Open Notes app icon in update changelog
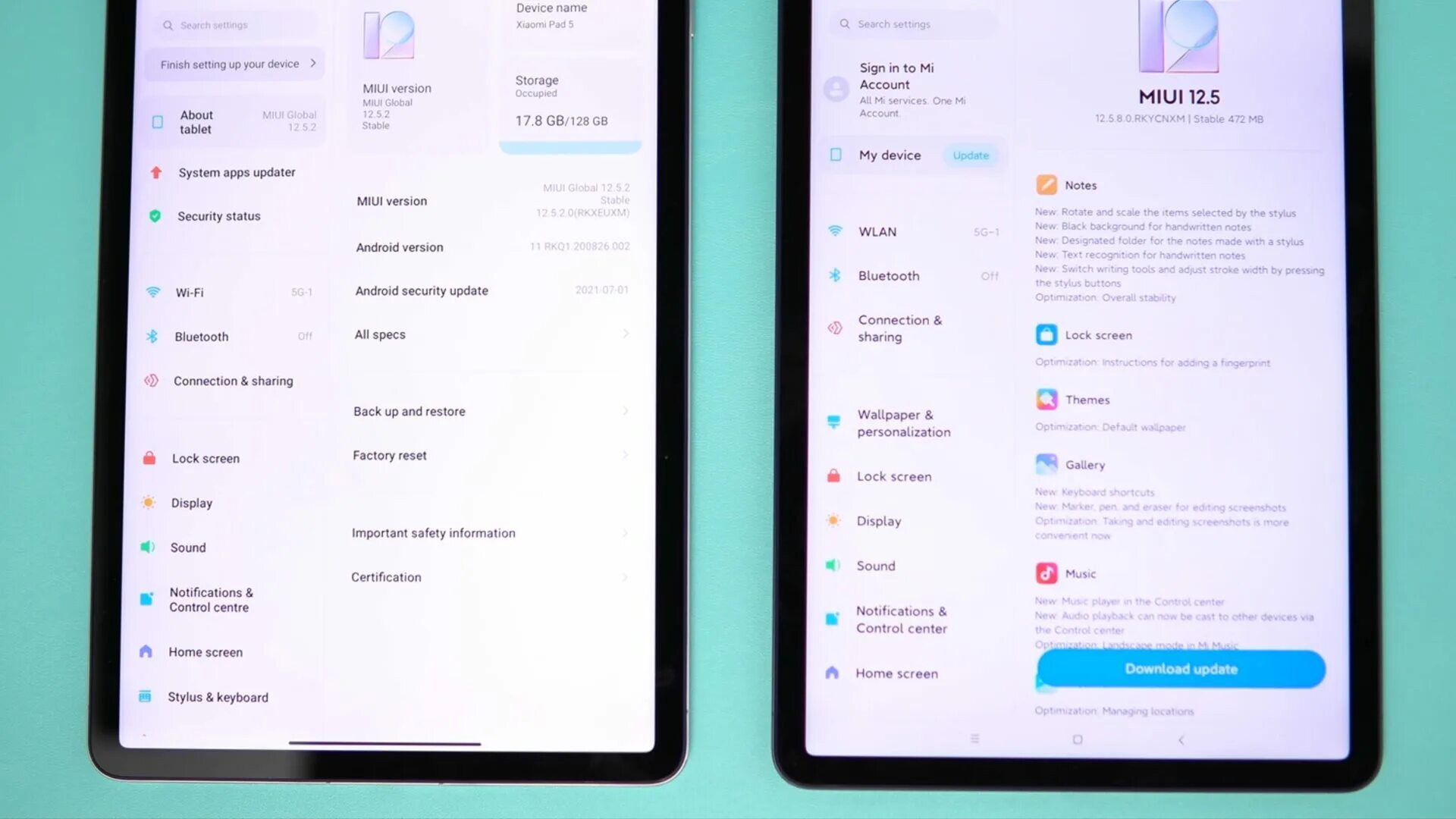 pyautogui.click(x=1046, y=185)
